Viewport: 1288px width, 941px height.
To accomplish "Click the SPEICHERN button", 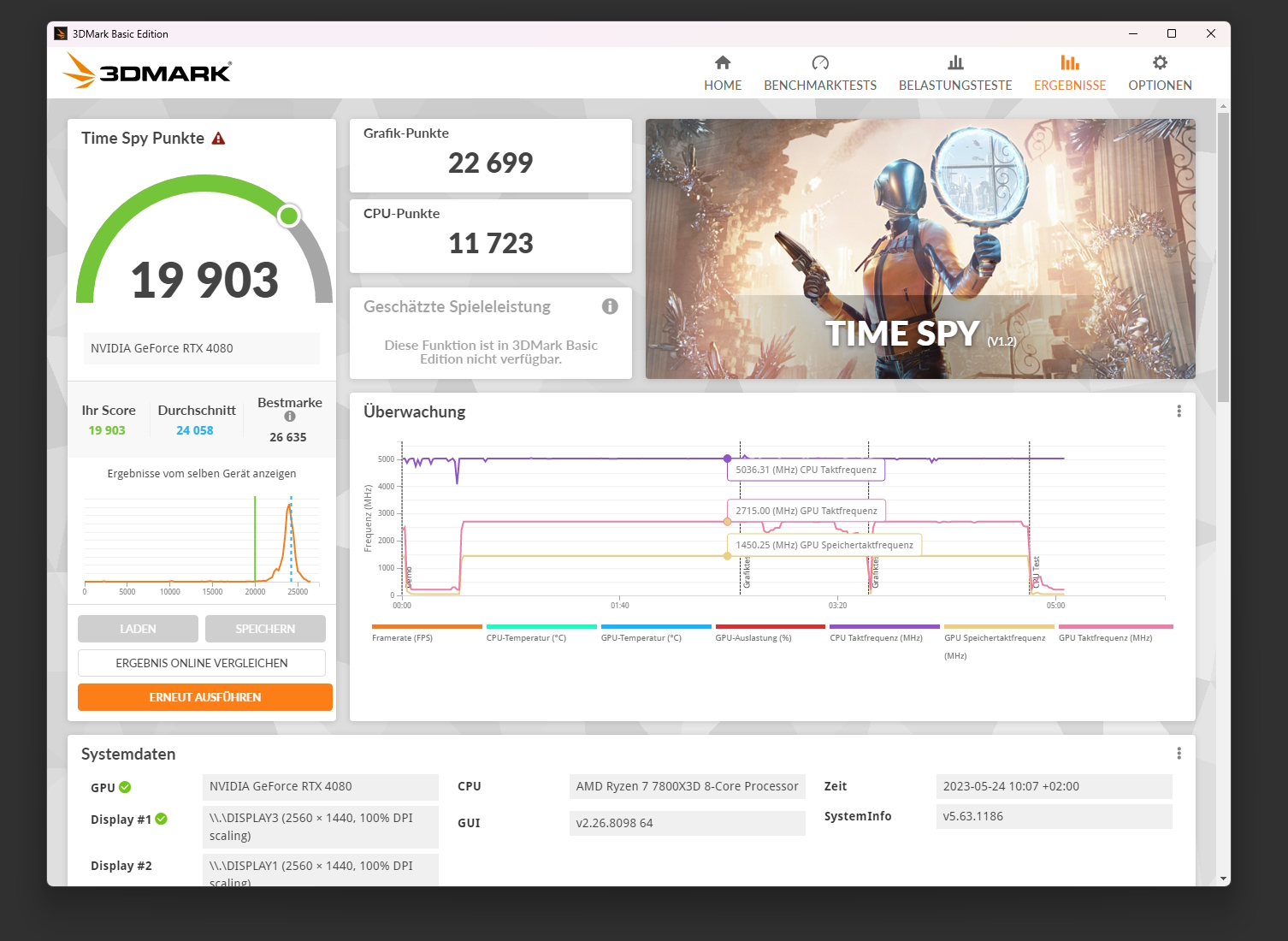I will click(265, 629).
